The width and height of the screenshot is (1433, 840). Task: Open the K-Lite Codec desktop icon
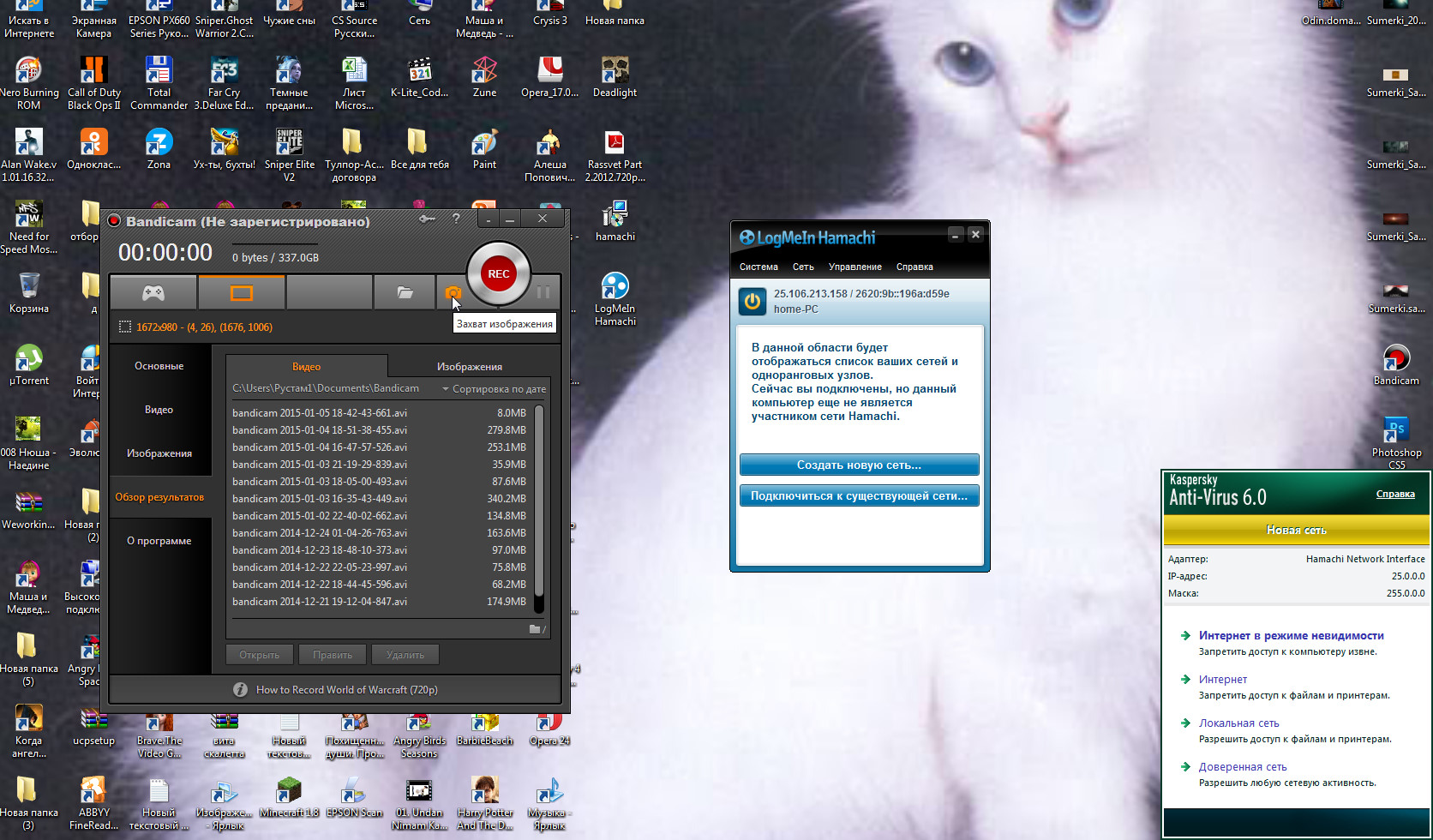click(419, 77)
